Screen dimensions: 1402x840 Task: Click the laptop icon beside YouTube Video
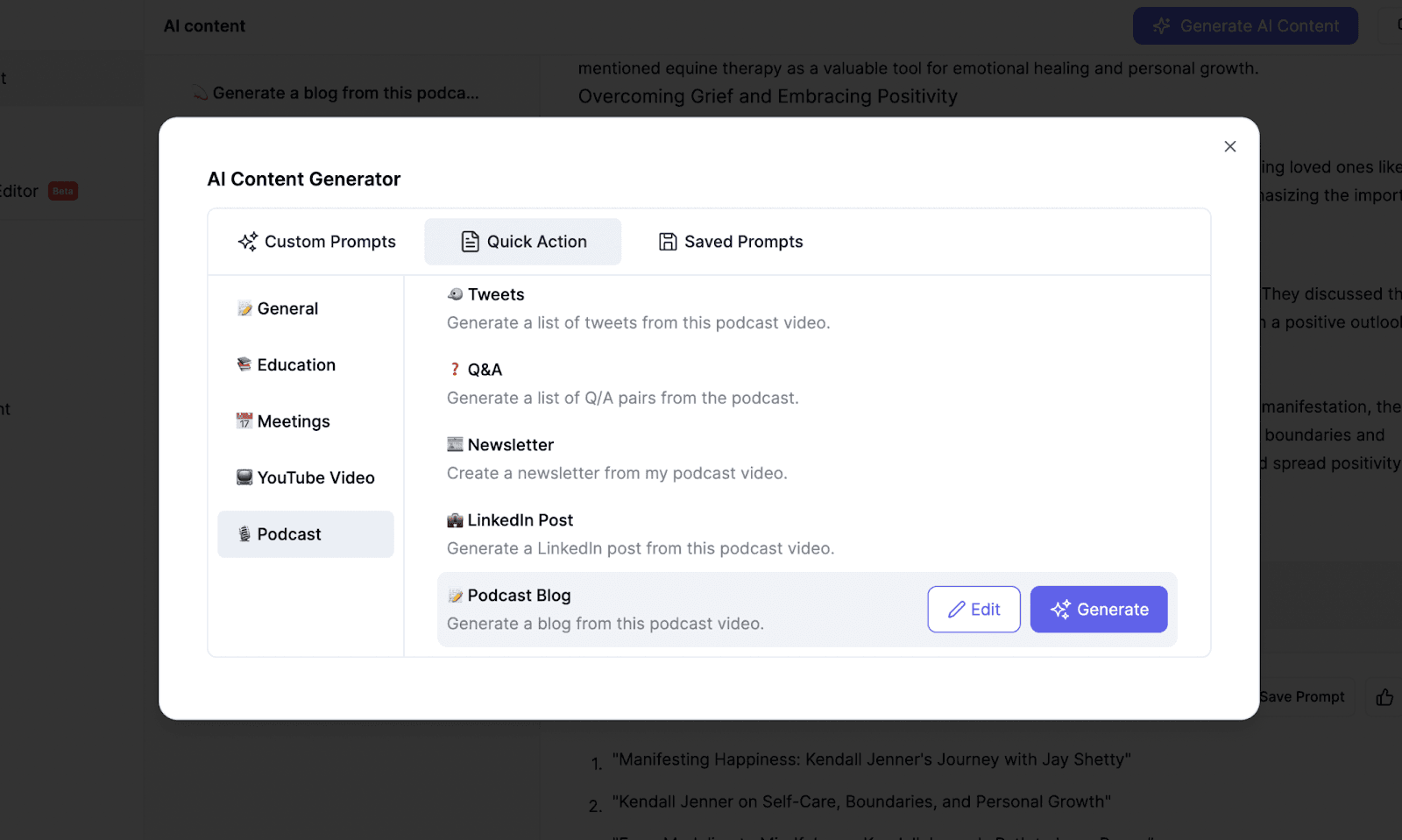243,477
